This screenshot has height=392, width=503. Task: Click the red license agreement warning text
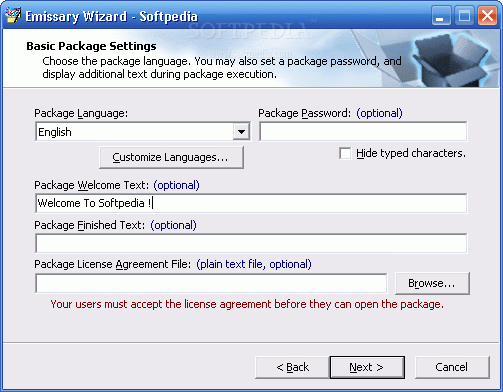click(247, 304)
